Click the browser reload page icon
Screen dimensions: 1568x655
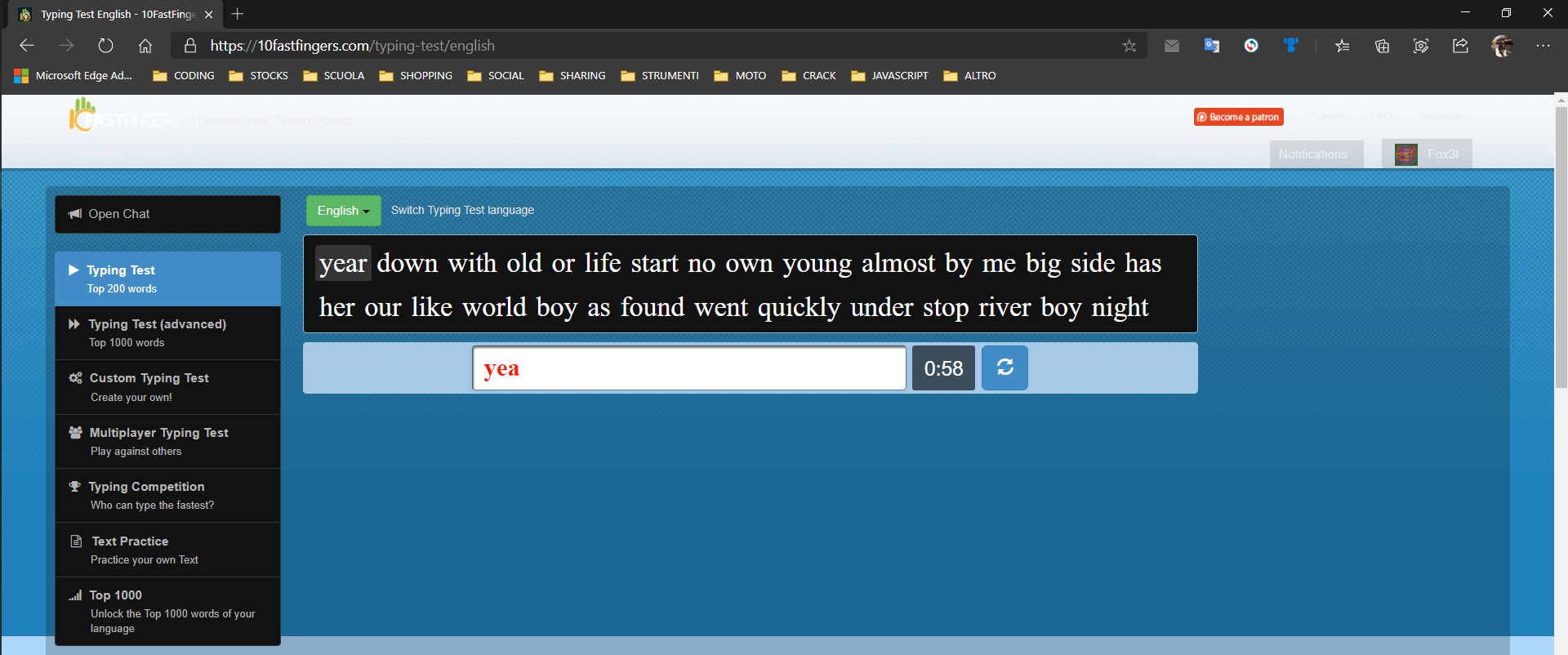point(105,46)
